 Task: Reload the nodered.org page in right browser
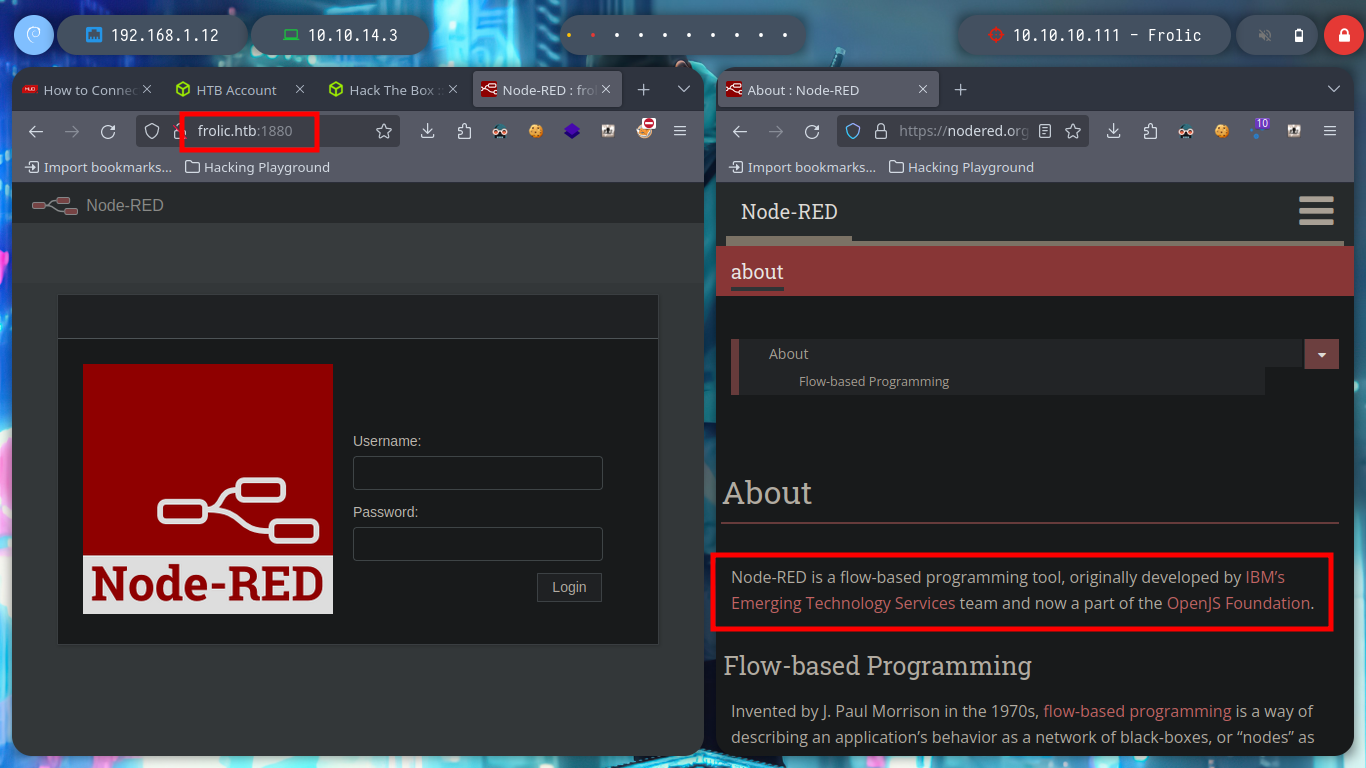(x=812, y=131)
